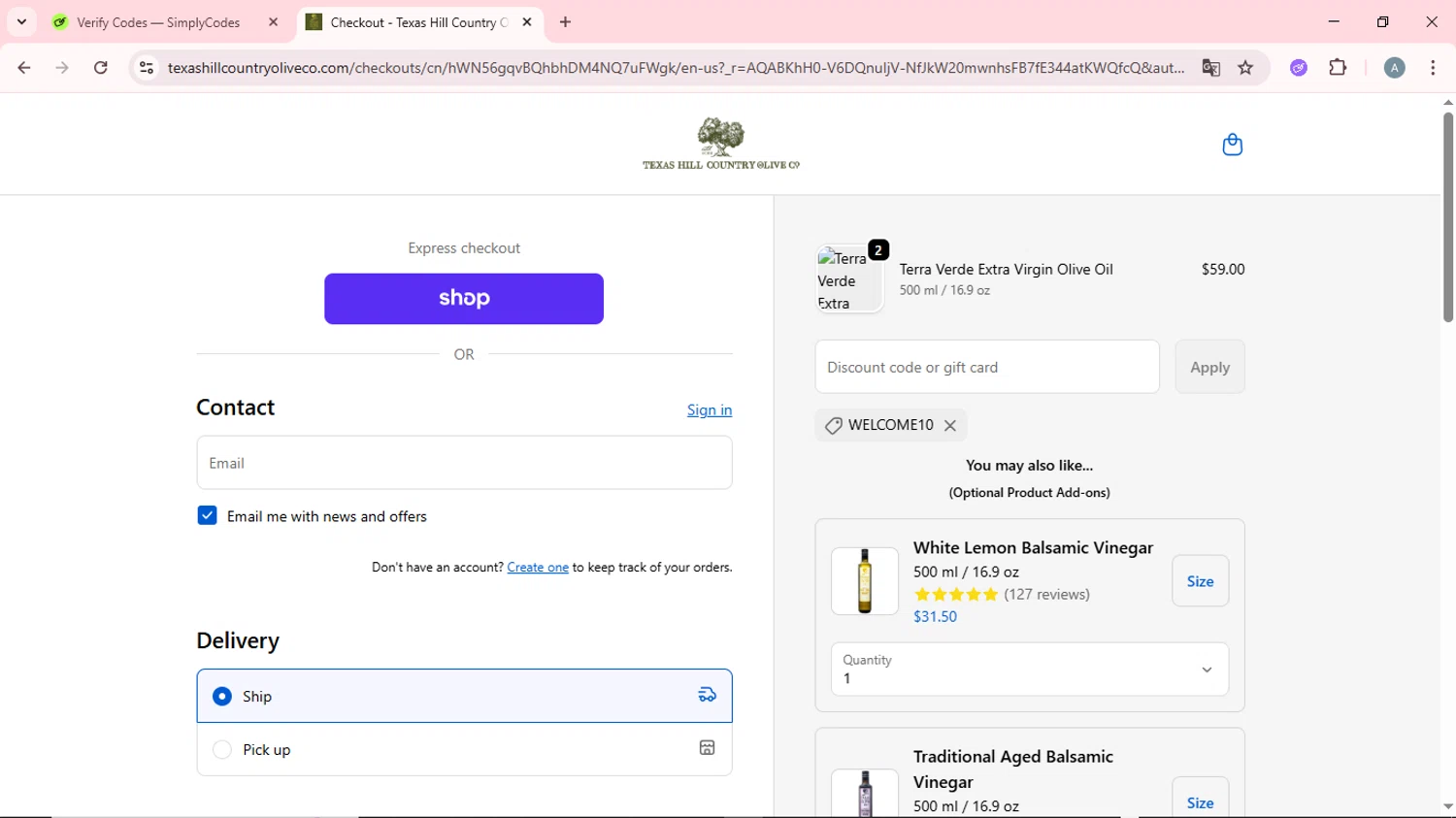Viewport: 1456px width, 818px height.
Task: Go back with browser back arrow
Action: click(24, 68)
